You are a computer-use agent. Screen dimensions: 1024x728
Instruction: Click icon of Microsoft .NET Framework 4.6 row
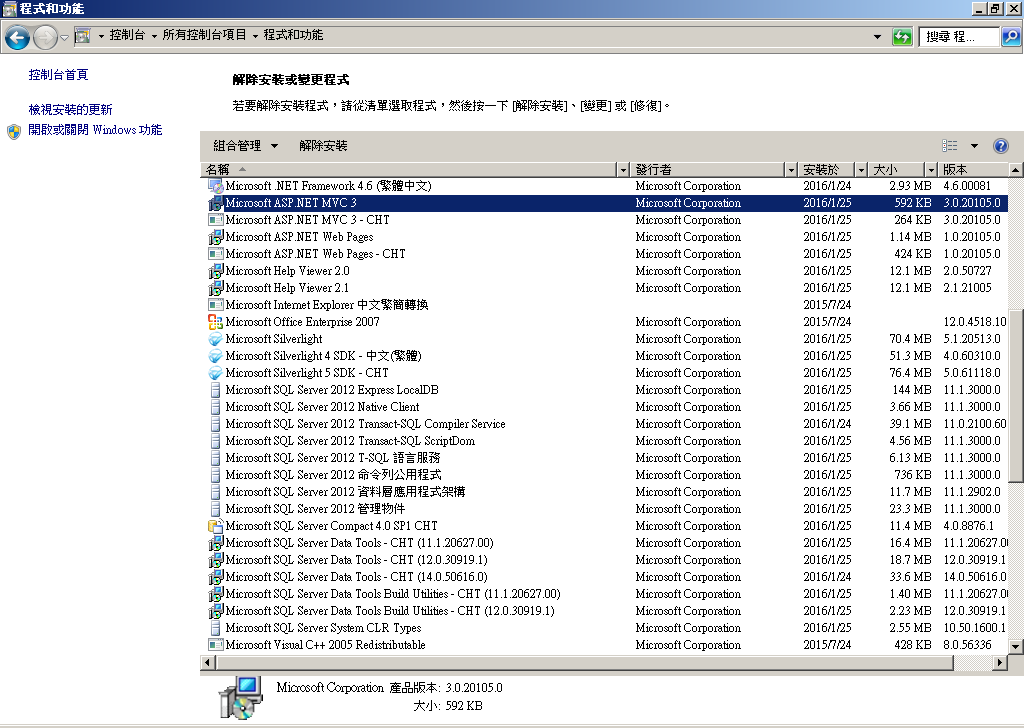215,186
